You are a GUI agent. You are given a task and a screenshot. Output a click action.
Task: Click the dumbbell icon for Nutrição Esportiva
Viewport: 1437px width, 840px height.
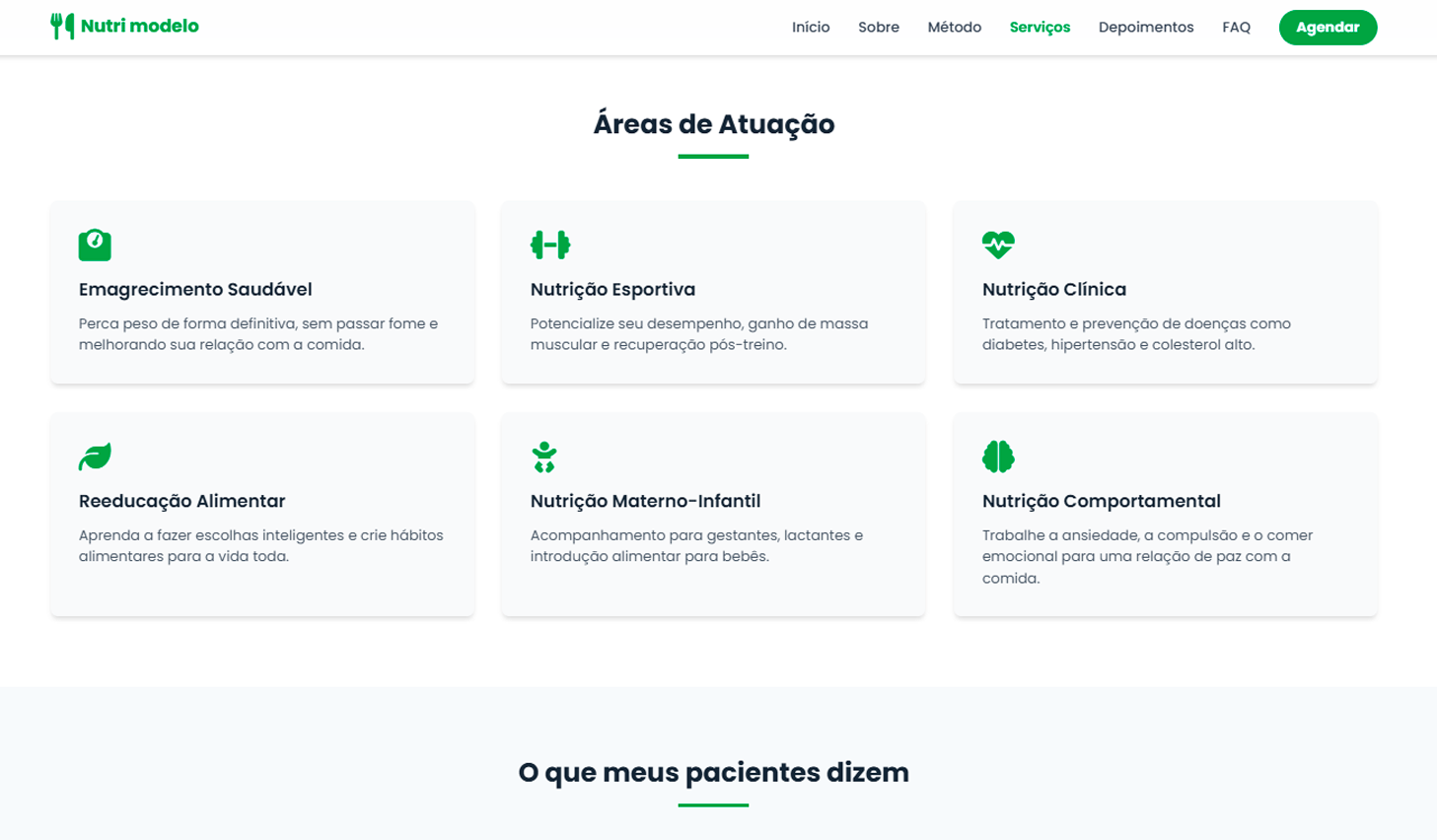(x=550, y=245)
